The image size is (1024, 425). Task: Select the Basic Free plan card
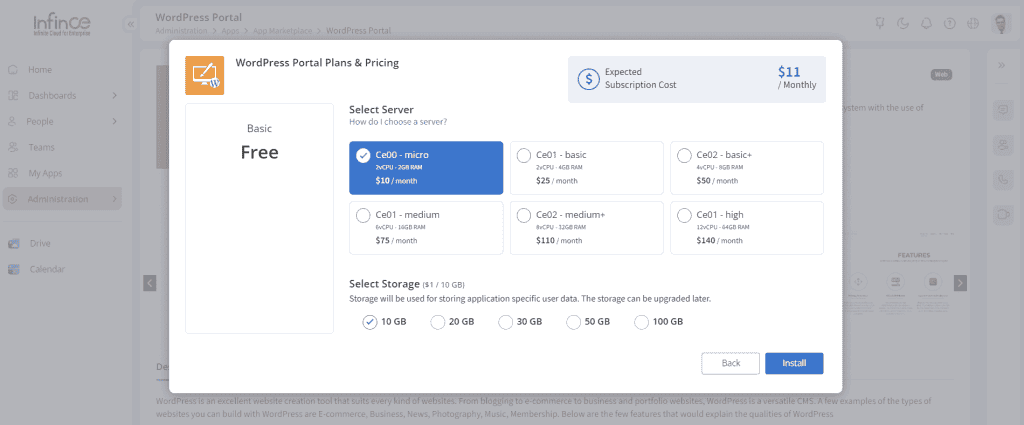259,218
